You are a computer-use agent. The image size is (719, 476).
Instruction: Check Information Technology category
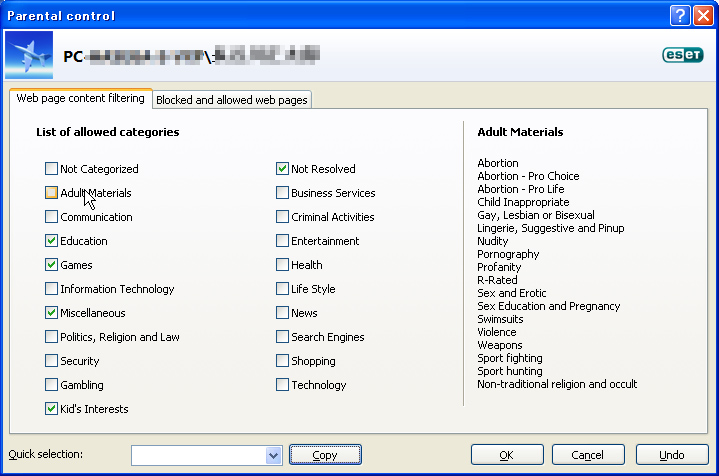tap(51, 288)
